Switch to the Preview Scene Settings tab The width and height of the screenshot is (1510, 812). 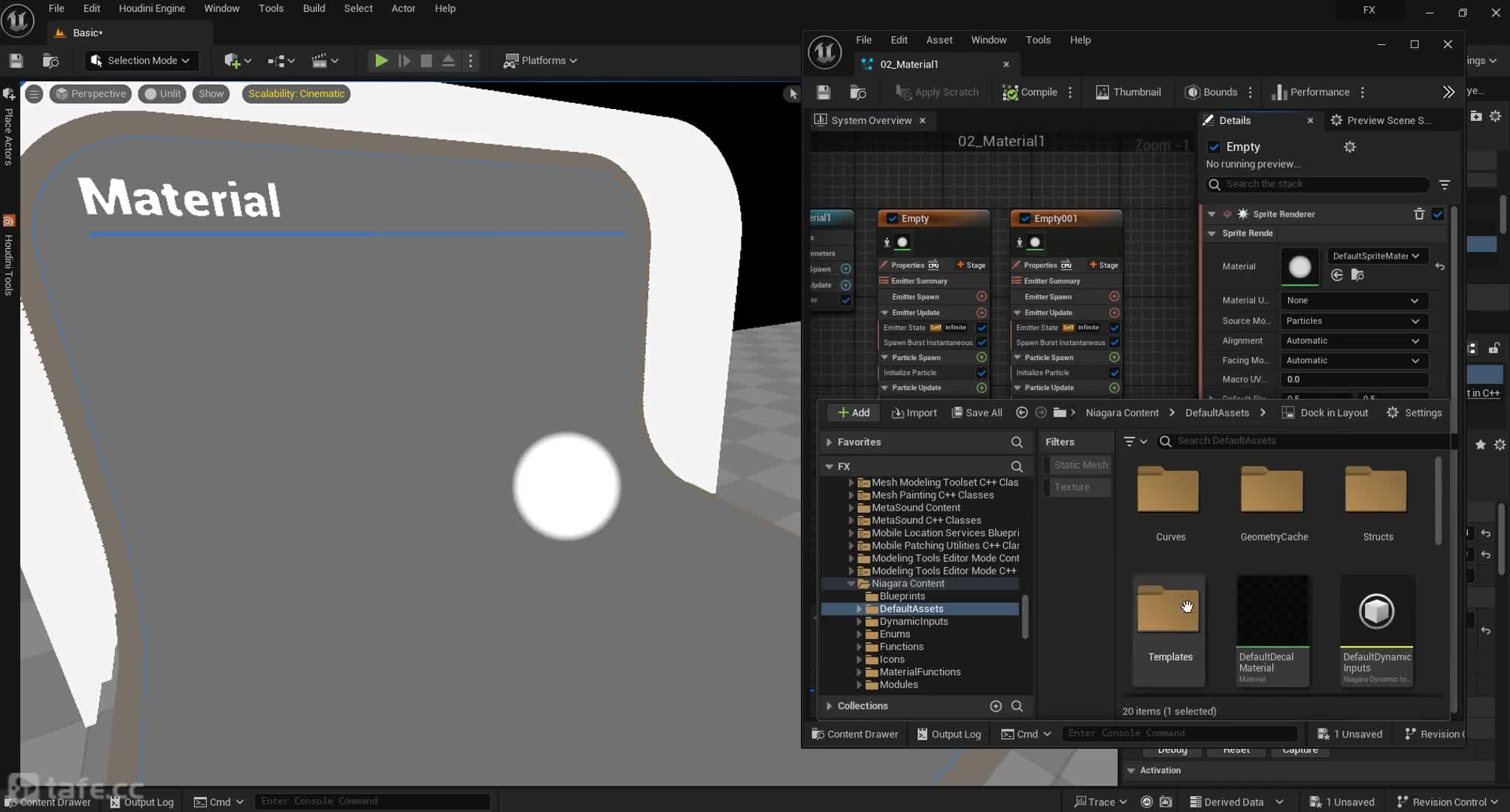coord(1381,120)
